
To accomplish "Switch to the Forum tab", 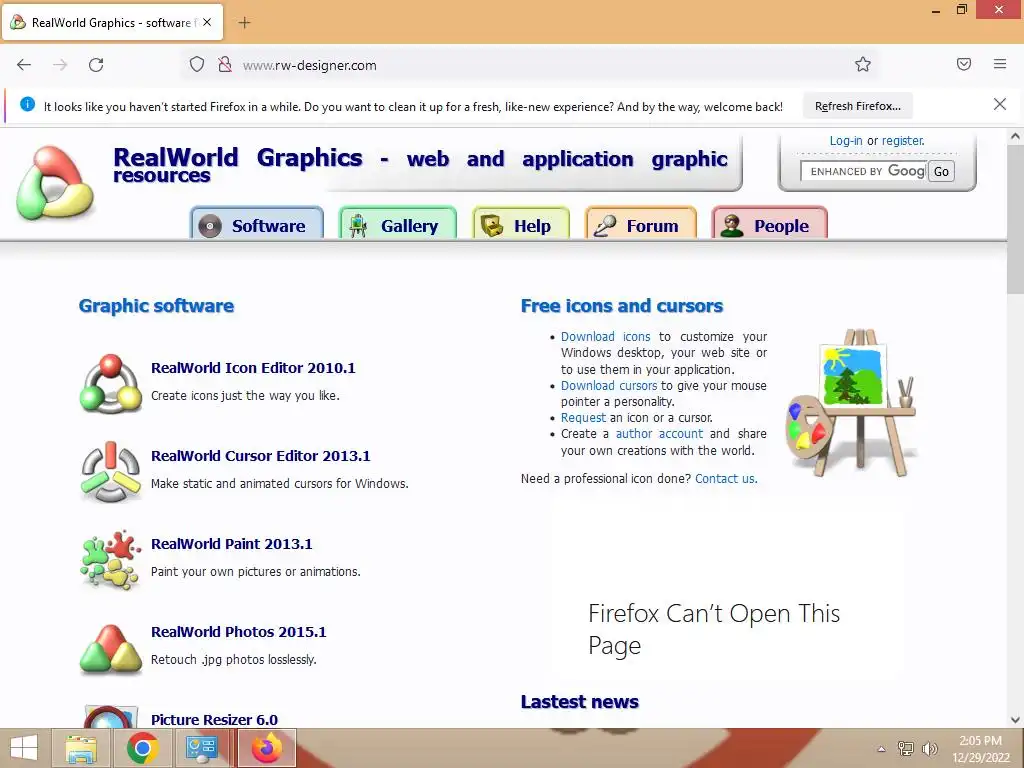I will (x=641, y=225).
